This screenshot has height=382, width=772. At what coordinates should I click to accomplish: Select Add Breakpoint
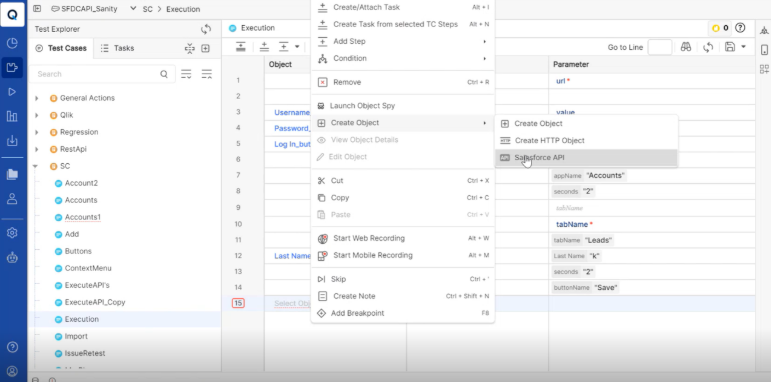pyautogui.click(x=402, y=313)
